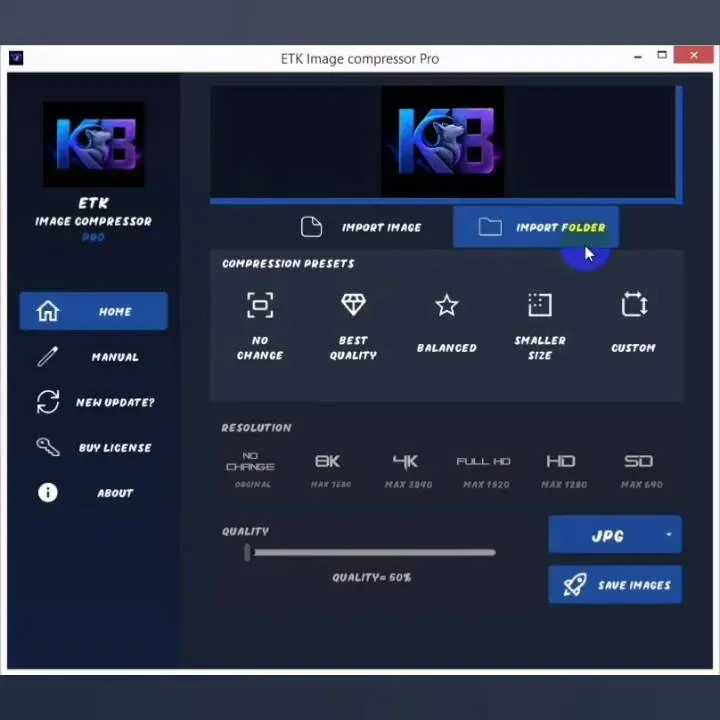Select the Balanced star icon
720x720 pixels.
pyautogui.click(x=446, y=305)
